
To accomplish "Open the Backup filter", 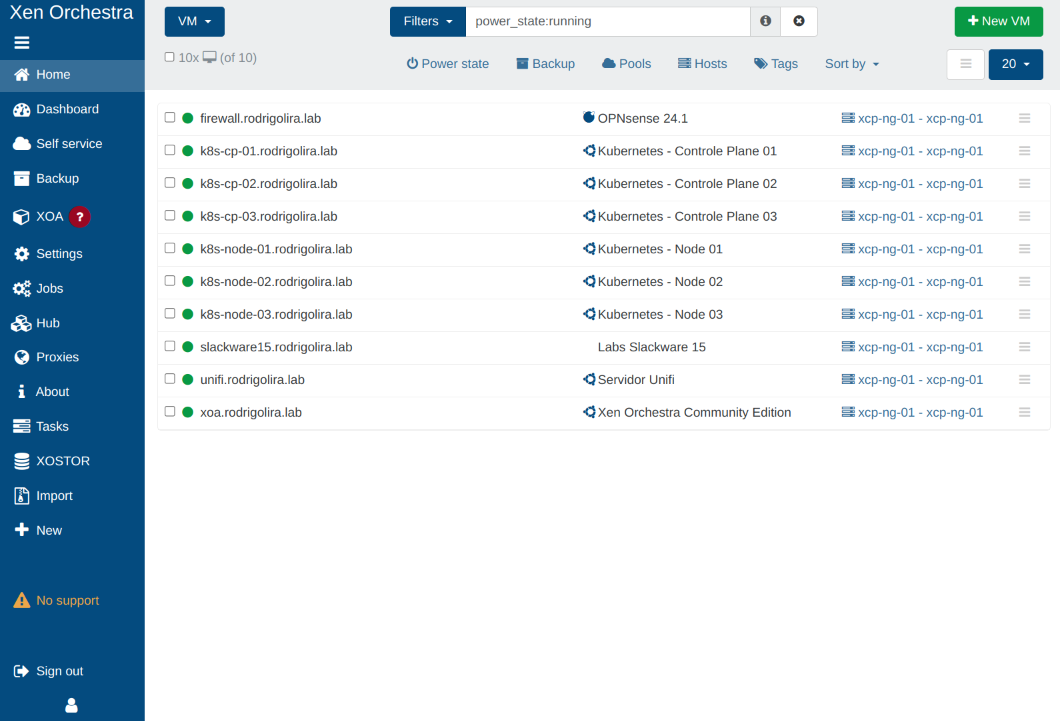I will (x=546, y=64).
